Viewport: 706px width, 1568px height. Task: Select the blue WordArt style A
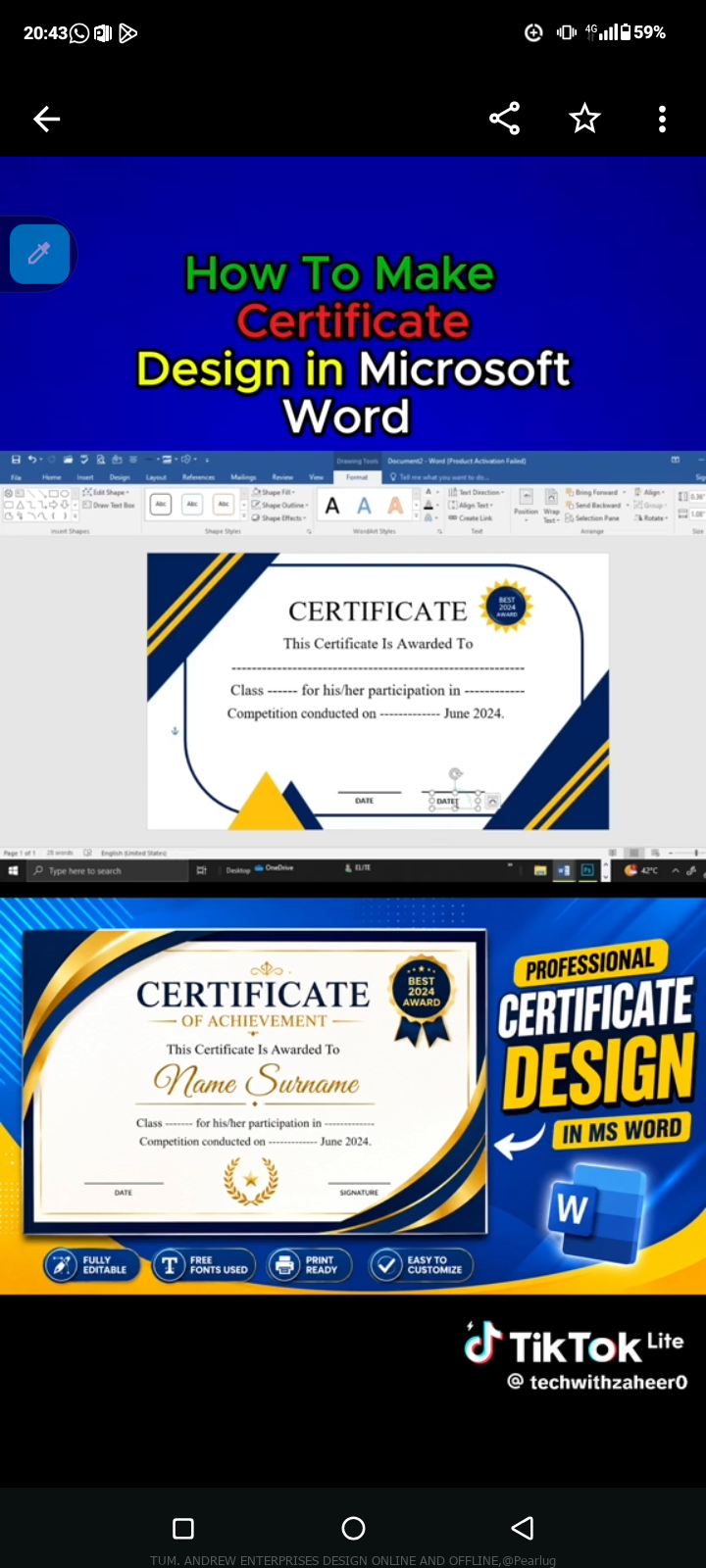click(364, 506)
